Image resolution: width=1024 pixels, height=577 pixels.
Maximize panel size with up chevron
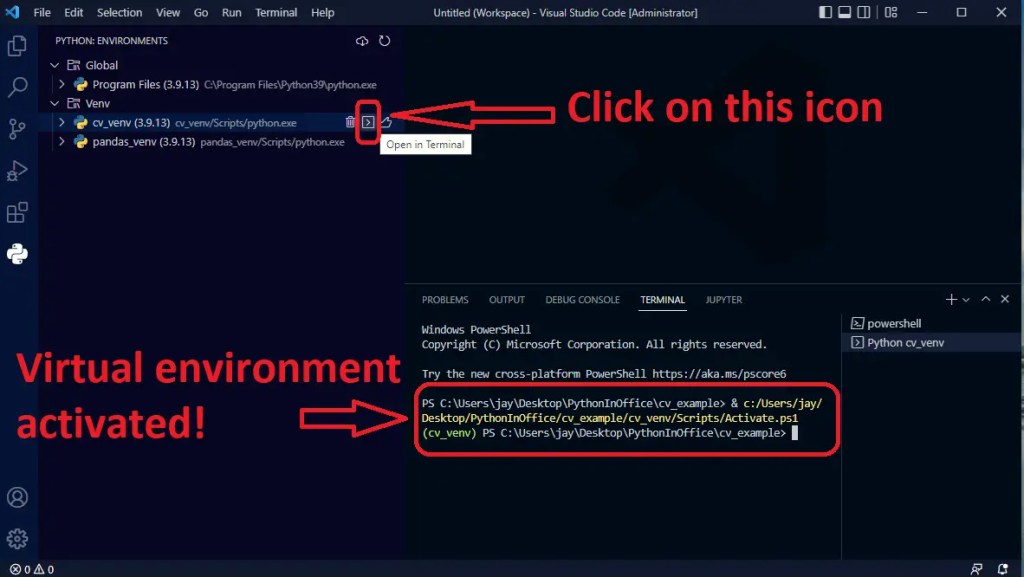[986, 299]
